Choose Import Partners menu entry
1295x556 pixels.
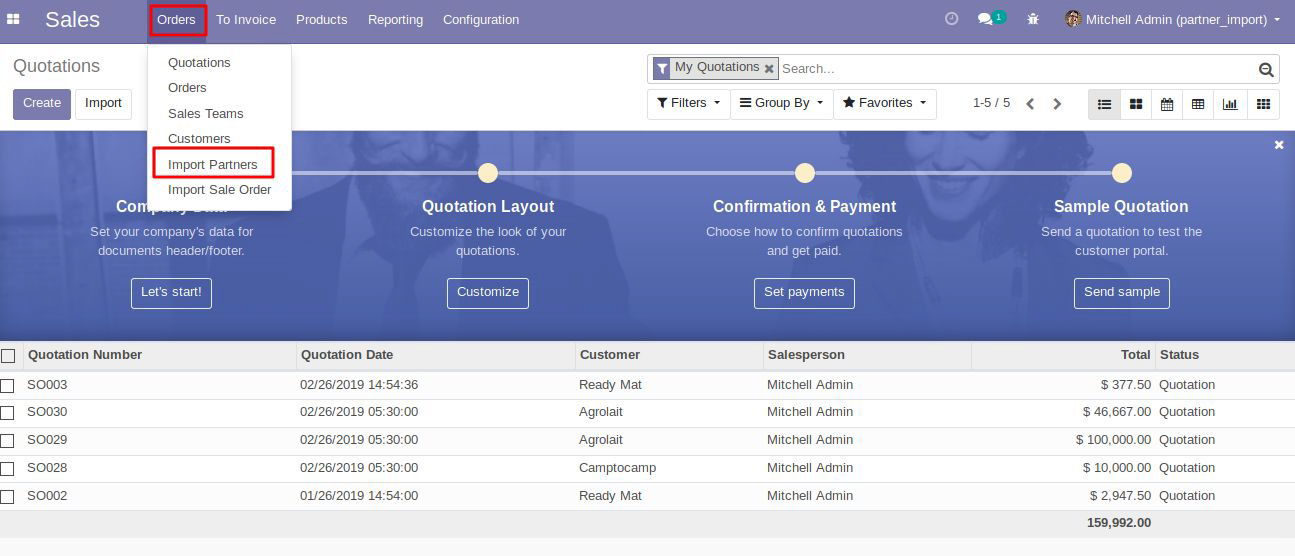point(213,164)
